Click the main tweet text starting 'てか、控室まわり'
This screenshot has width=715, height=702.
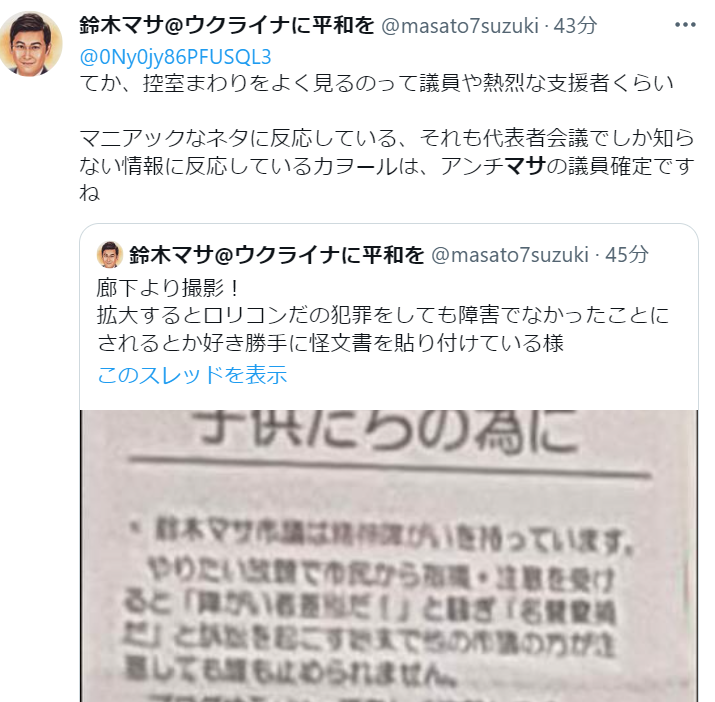click(x=376, y=83)
